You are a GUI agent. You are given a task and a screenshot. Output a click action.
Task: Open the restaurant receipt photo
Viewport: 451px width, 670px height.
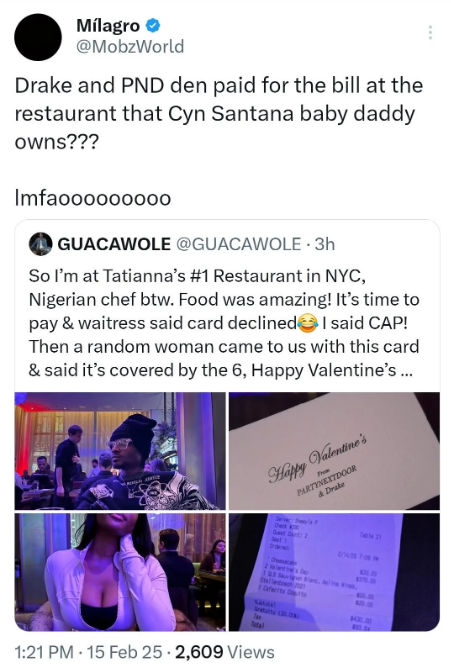click(334, 572)
